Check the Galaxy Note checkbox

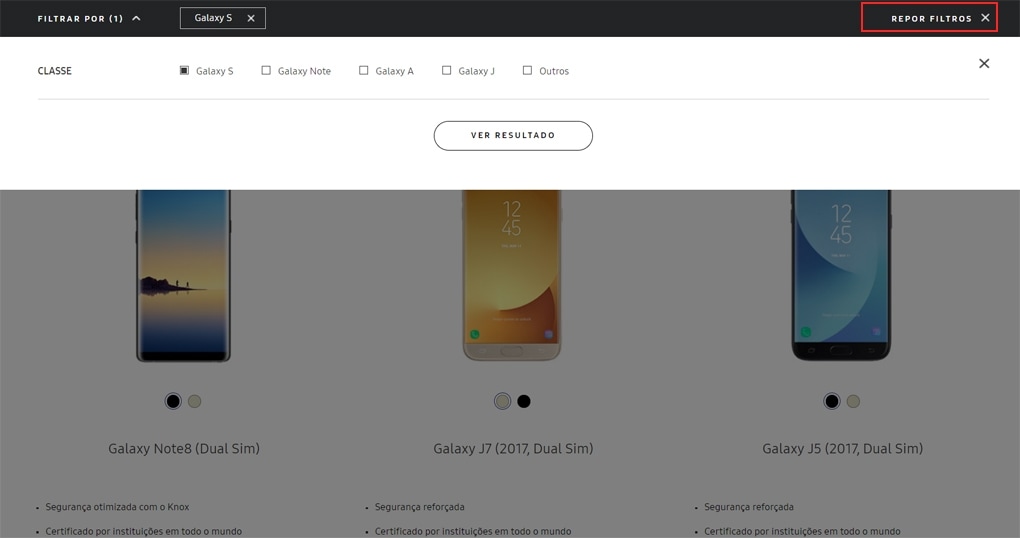(x=266, y=70)
